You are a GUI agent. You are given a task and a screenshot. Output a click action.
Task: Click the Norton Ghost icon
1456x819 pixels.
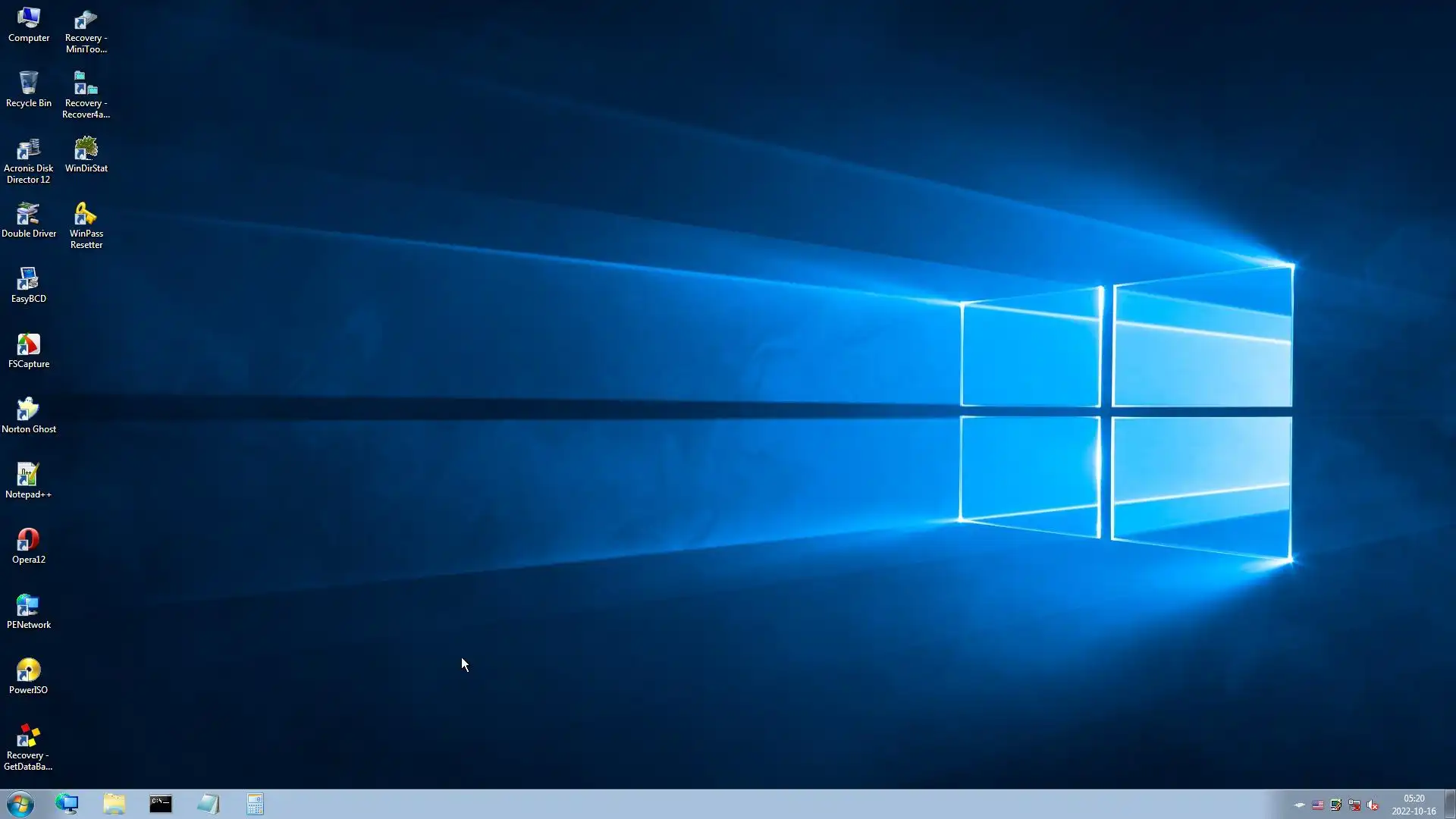(x=29, y=416)
